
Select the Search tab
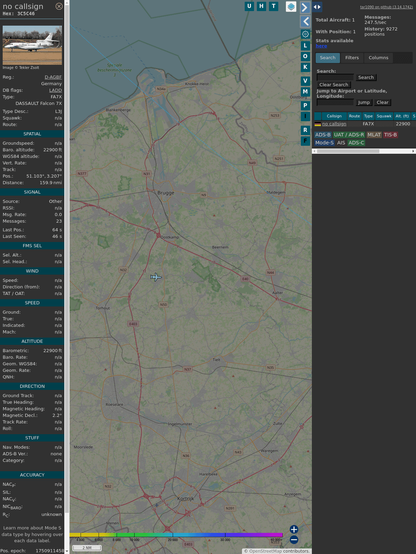[328, 58]
